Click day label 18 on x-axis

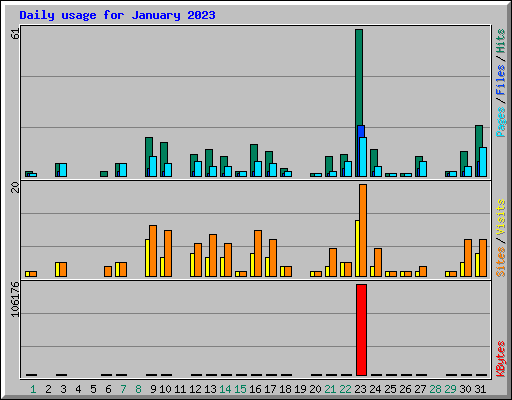[285, 389]
